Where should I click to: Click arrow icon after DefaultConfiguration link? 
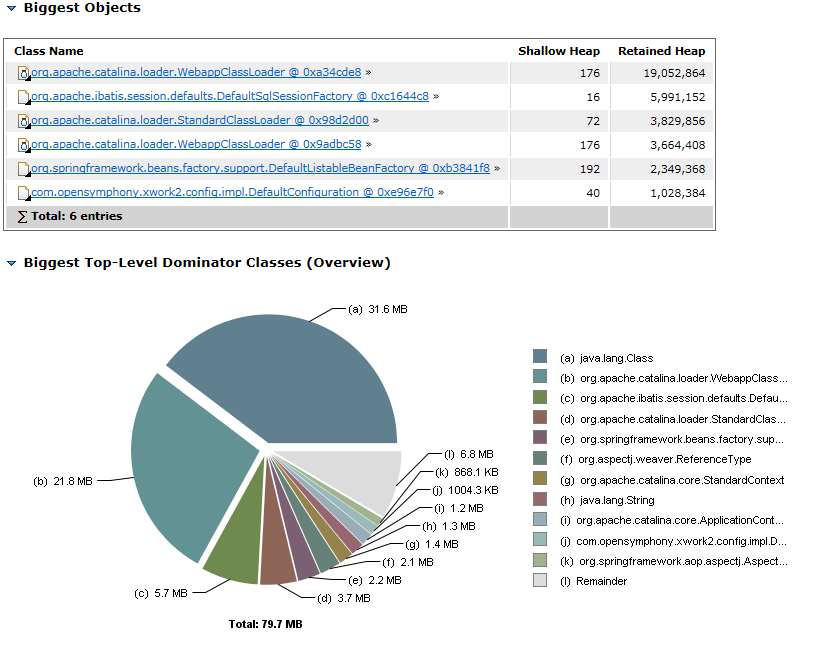pyautogui.click(x=441, y=193)
